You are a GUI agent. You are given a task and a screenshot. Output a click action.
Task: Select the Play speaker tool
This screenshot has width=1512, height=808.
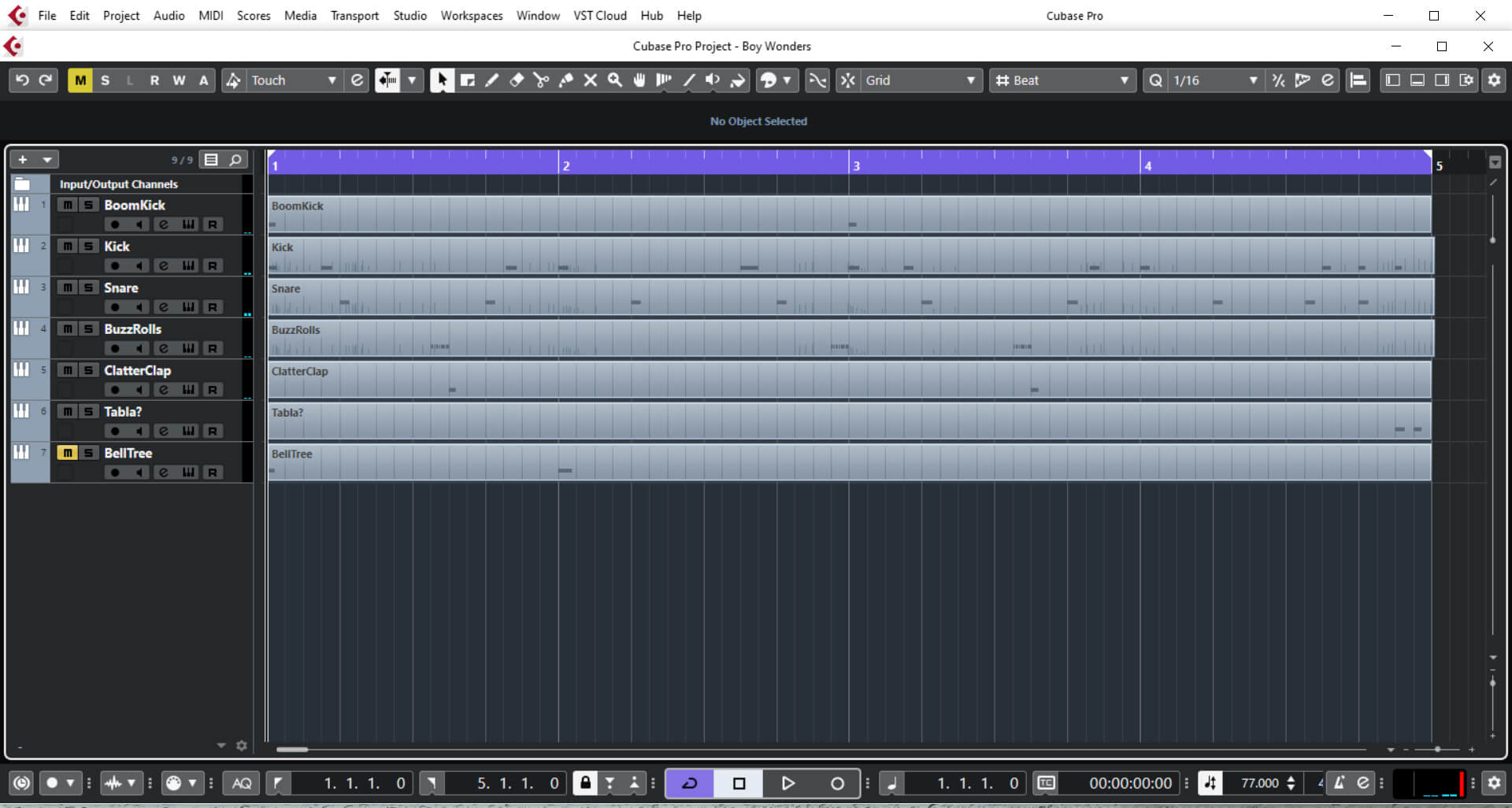click(x=713, y=80)
